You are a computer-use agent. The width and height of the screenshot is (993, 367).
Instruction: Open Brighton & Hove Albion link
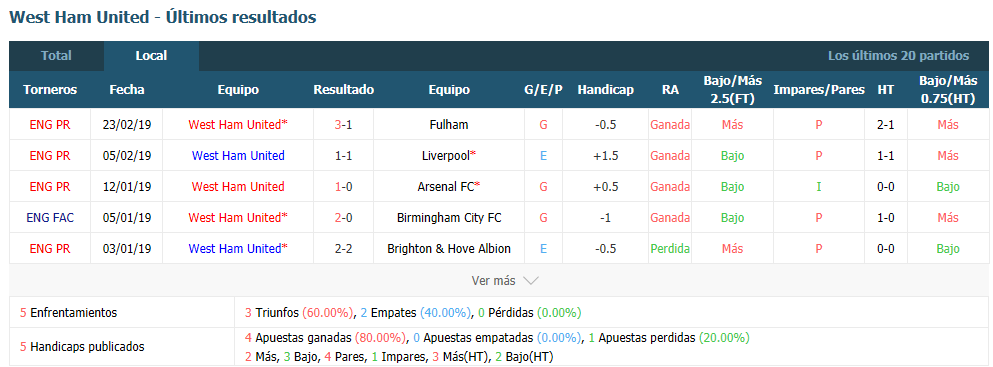(x=448, y=249)
